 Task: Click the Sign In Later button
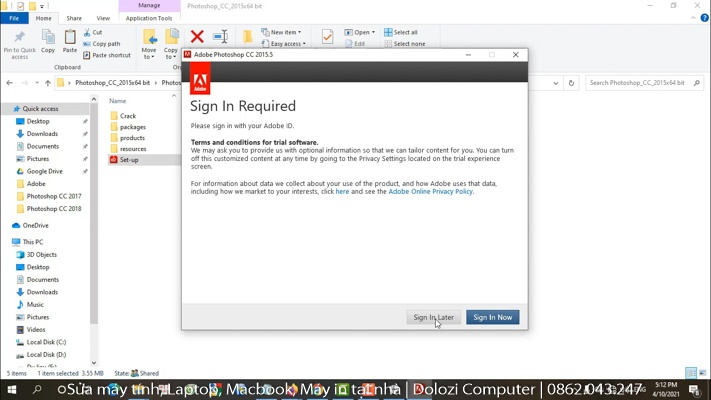[x=434, y=317]
